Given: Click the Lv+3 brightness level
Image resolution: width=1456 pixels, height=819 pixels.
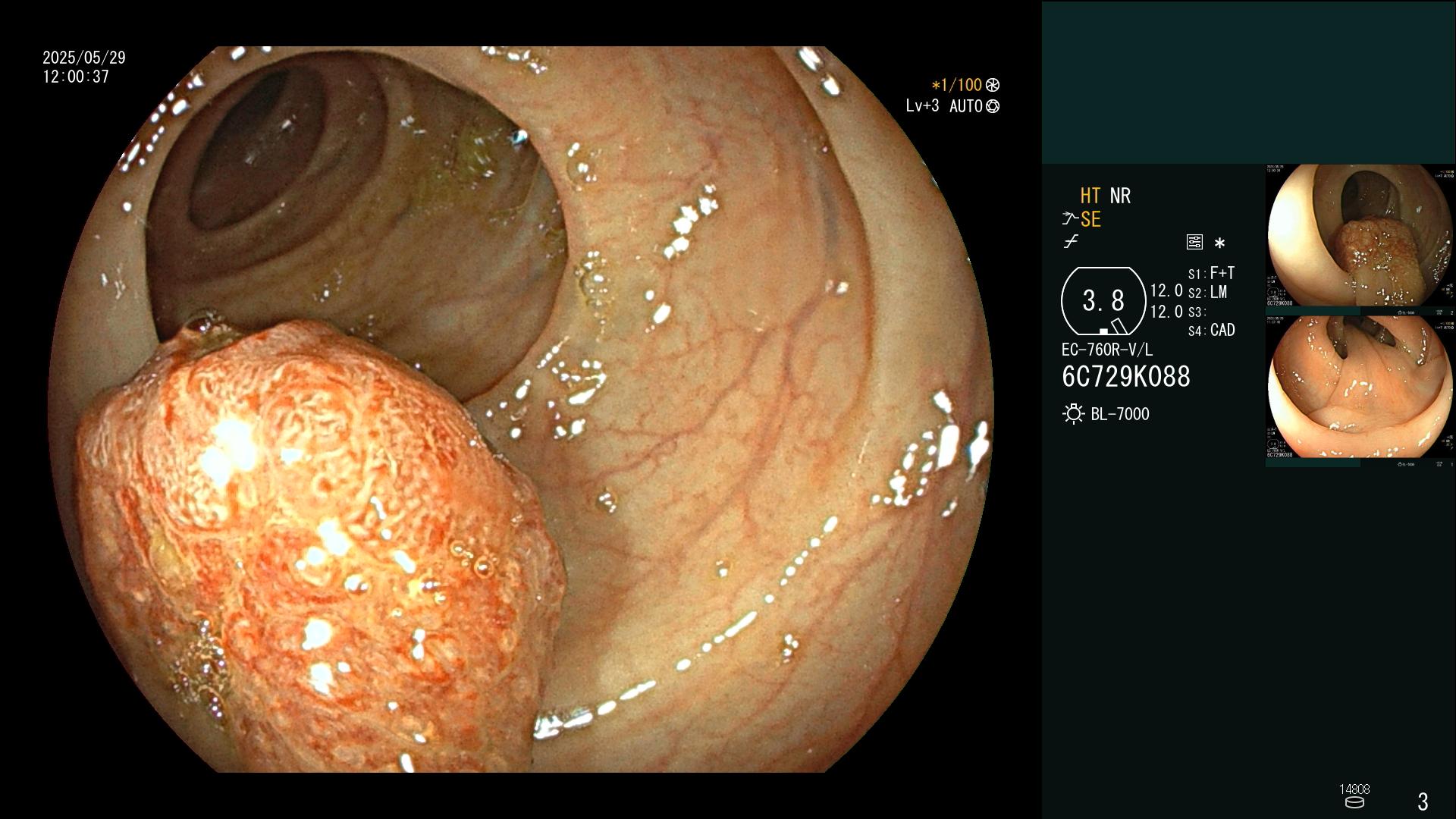Looking at the screenshot, I should [922, 106].
